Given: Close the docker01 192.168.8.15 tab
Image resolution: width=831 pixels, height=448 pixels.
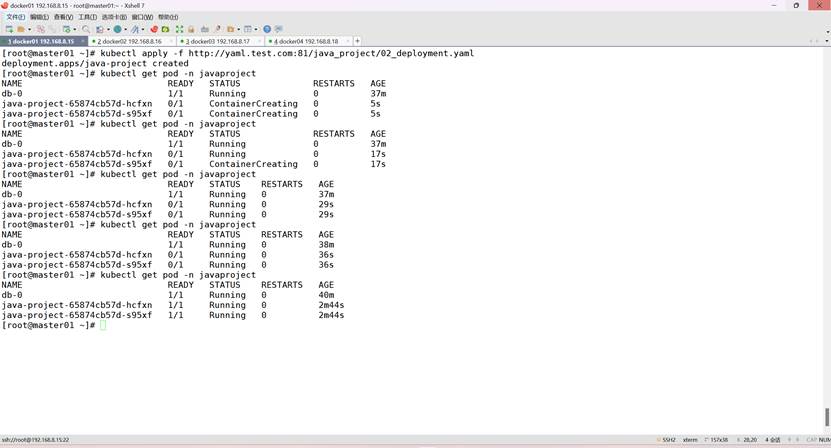Looking at the screenshot, I should (x=83, y=41).
